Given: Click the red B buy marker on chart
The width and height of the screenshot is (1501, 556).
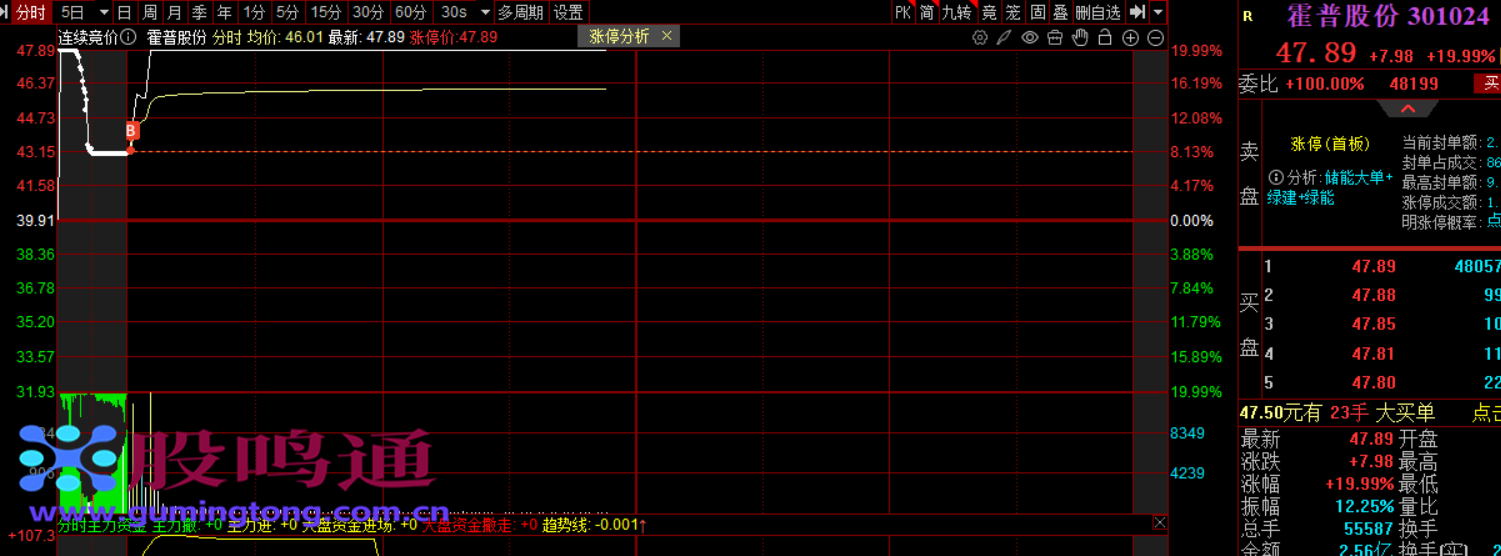Looking at the screenshot, I should [x=132, y=131].
